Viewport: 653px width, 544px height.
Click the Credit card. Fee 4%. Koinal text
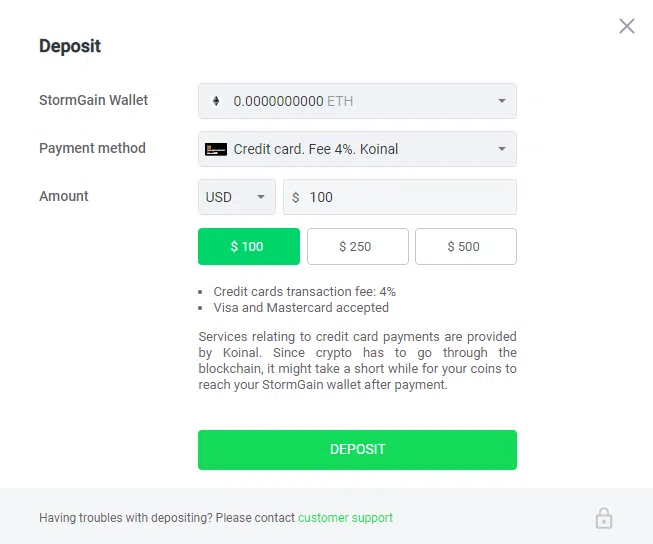click(316, 149)
